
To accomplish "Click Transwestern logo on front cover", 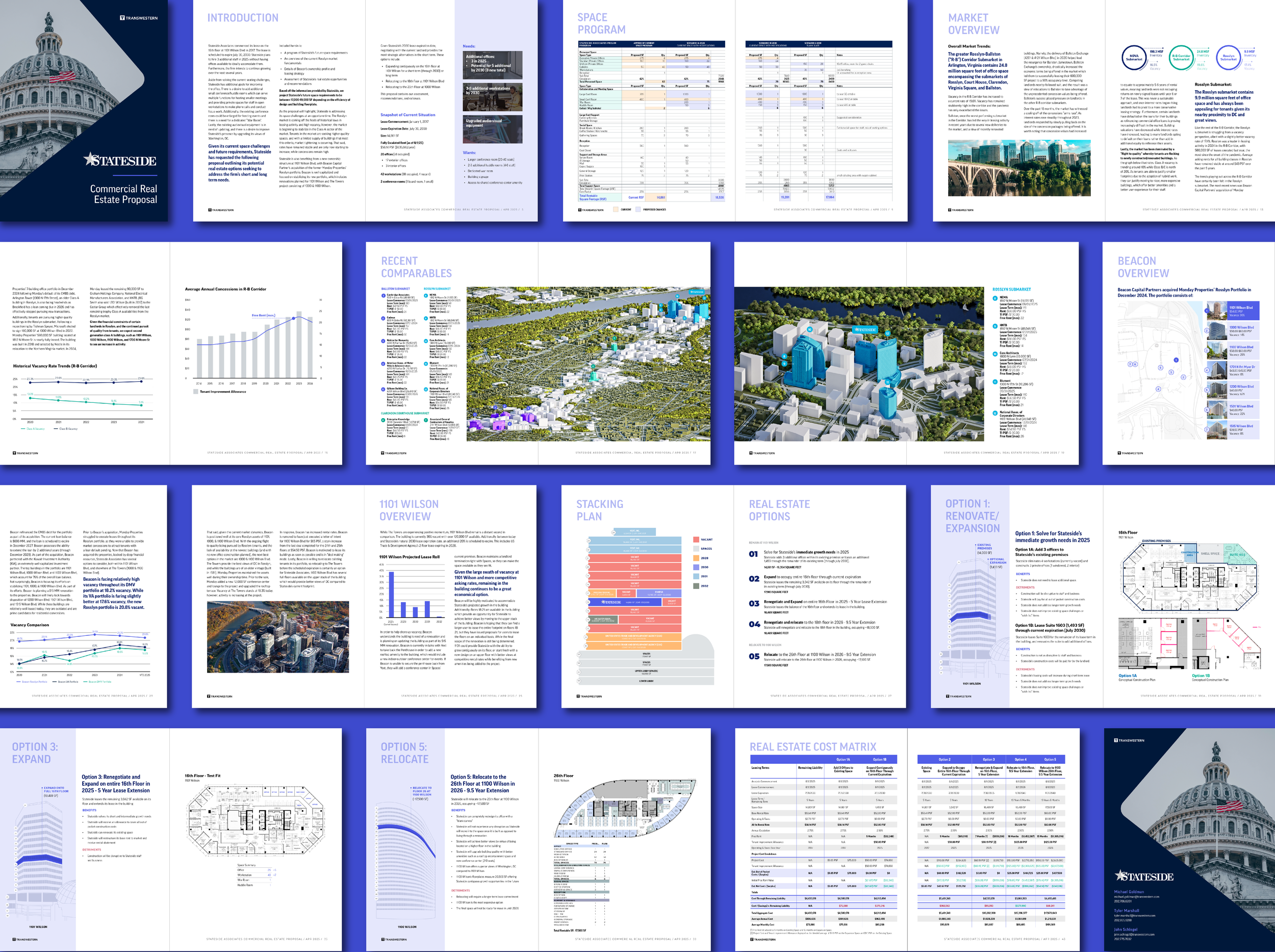I will click(138, 18).
